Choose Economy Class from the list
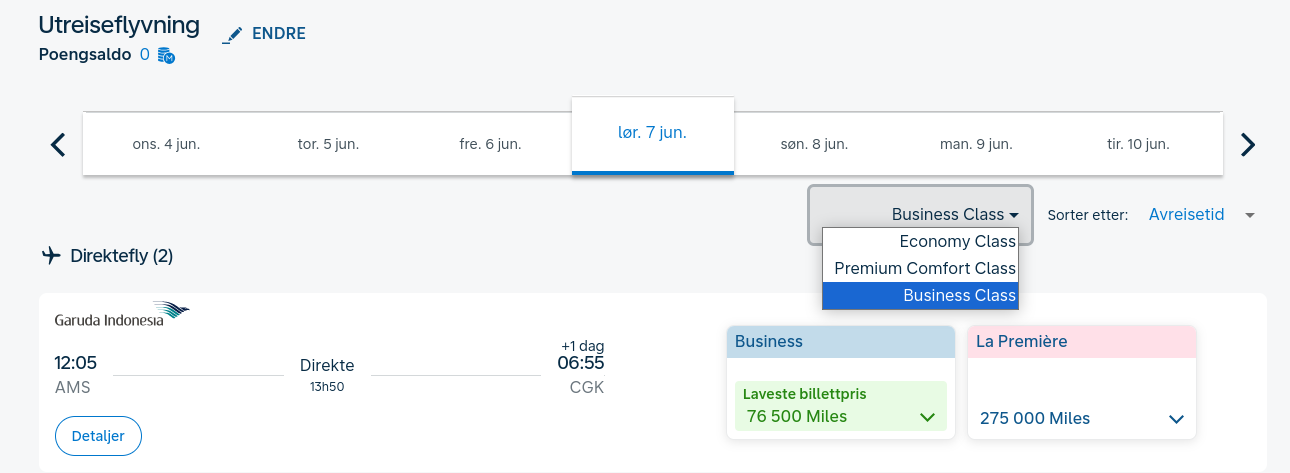The image size is (1290, 473). point(957,241)
